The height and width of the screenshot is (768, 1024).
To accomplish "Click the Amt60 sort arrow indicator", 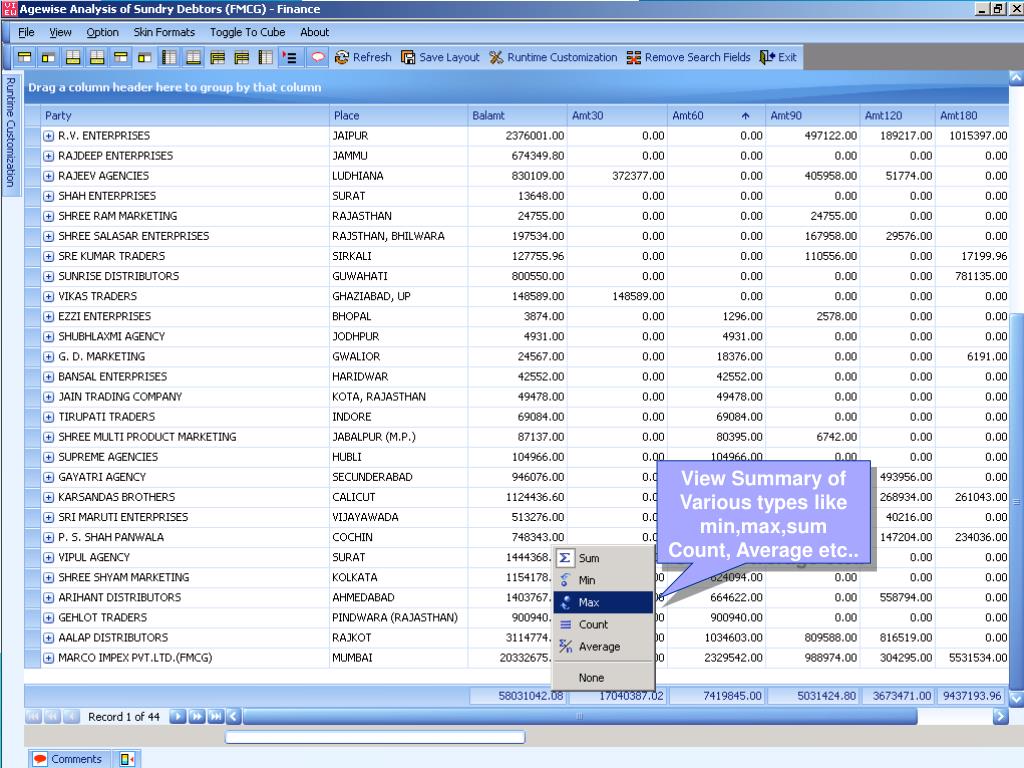I will pyautogui.click(x=745, y=116).
